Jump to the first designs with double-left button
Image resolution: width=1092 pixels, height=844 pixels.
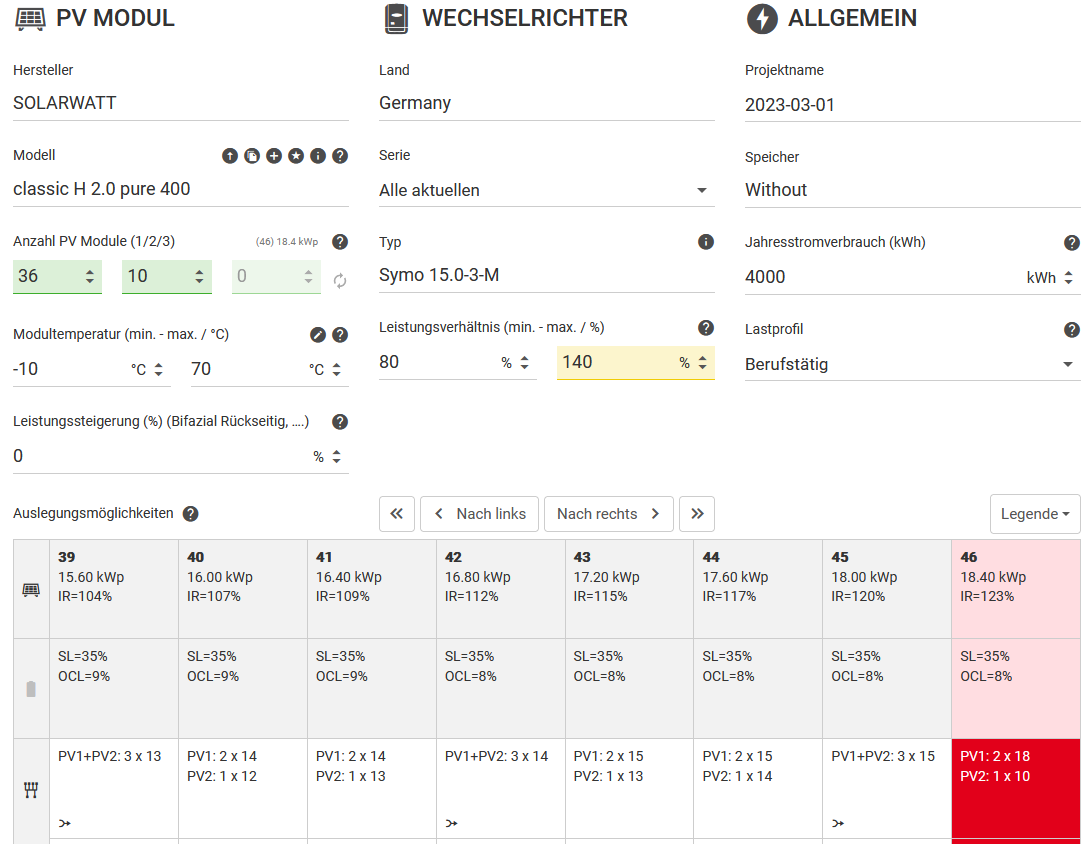click(397, 514)
